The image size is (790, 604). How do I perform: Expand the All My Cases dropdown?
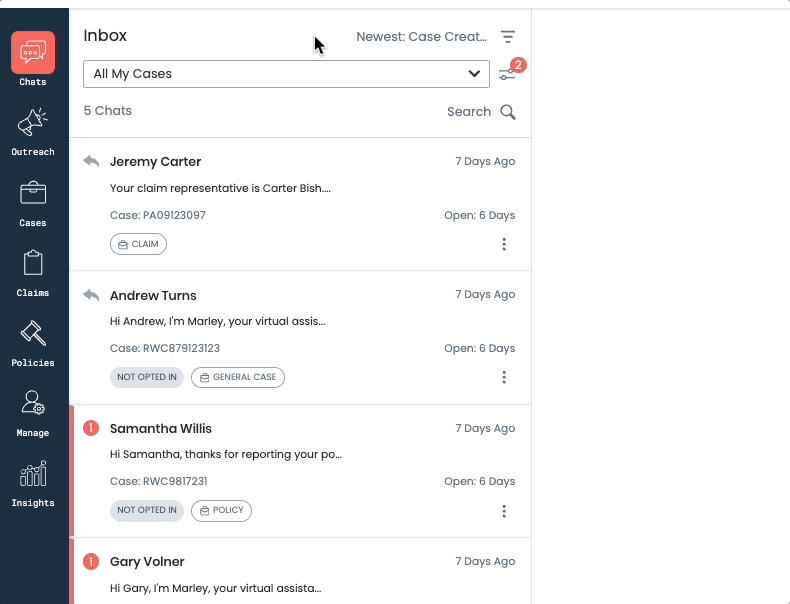286,74
